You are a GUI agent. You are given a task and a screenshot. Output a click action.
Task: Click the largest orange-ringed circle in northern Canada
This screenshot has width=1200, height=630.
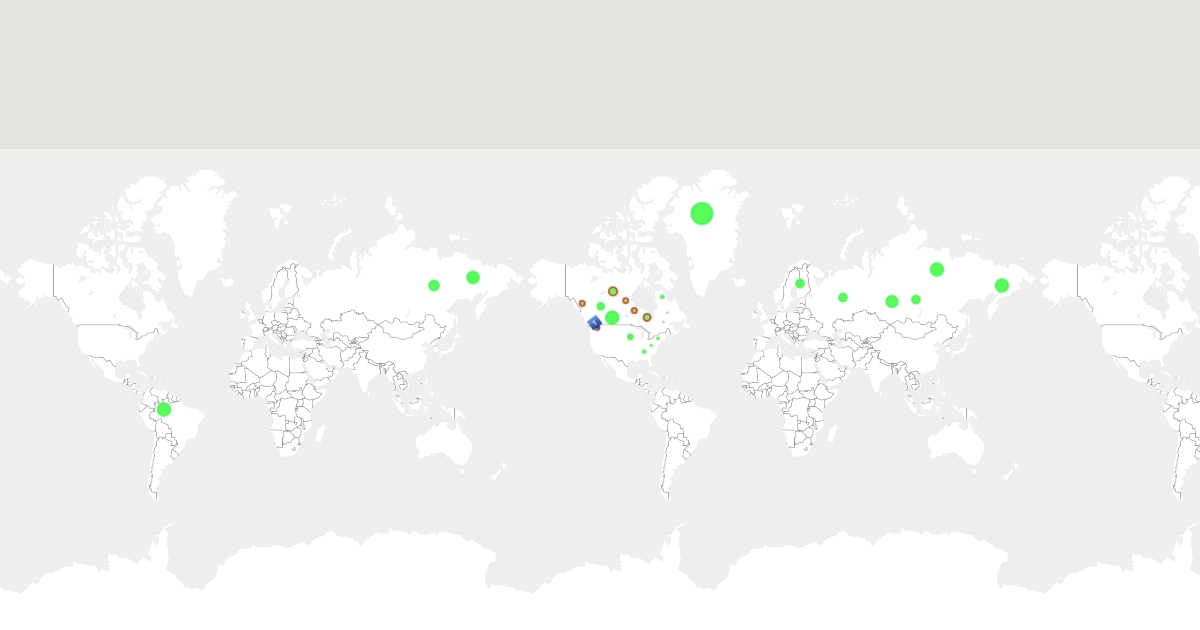[613, 291]
